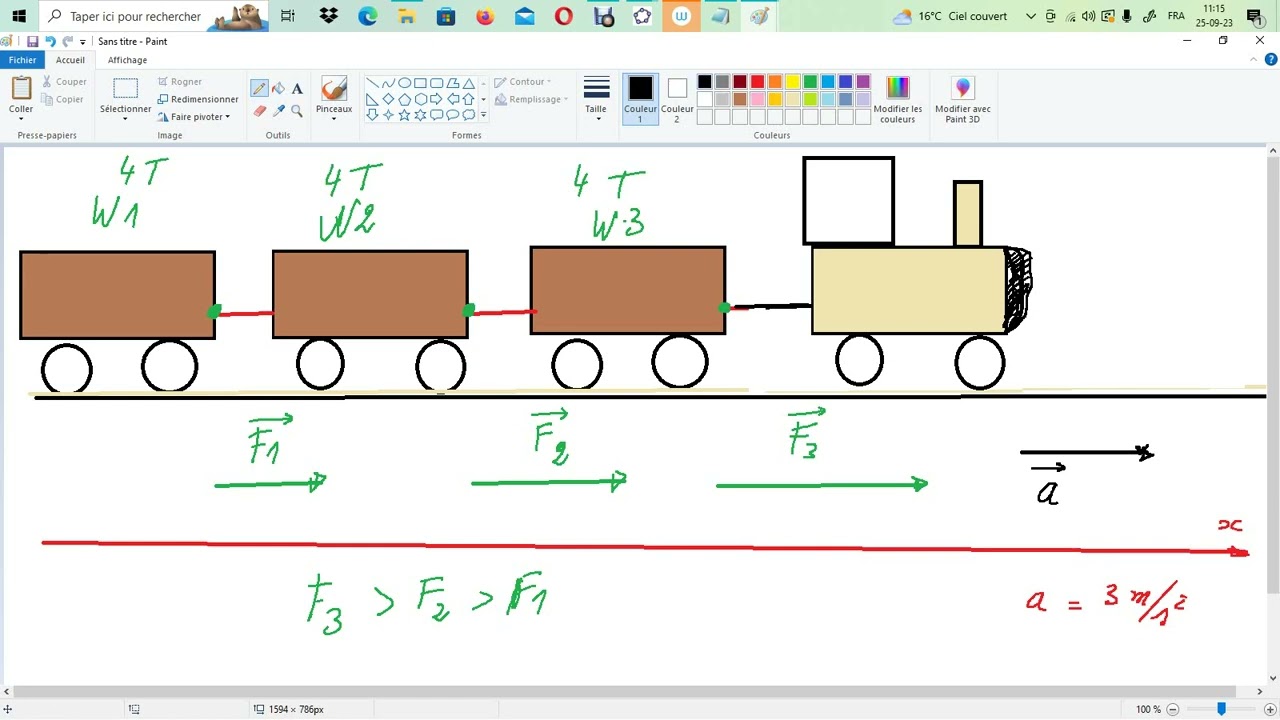Click the zoom out minus button
Screen dimensions: 1280x720
click(x=1173, y=709)
